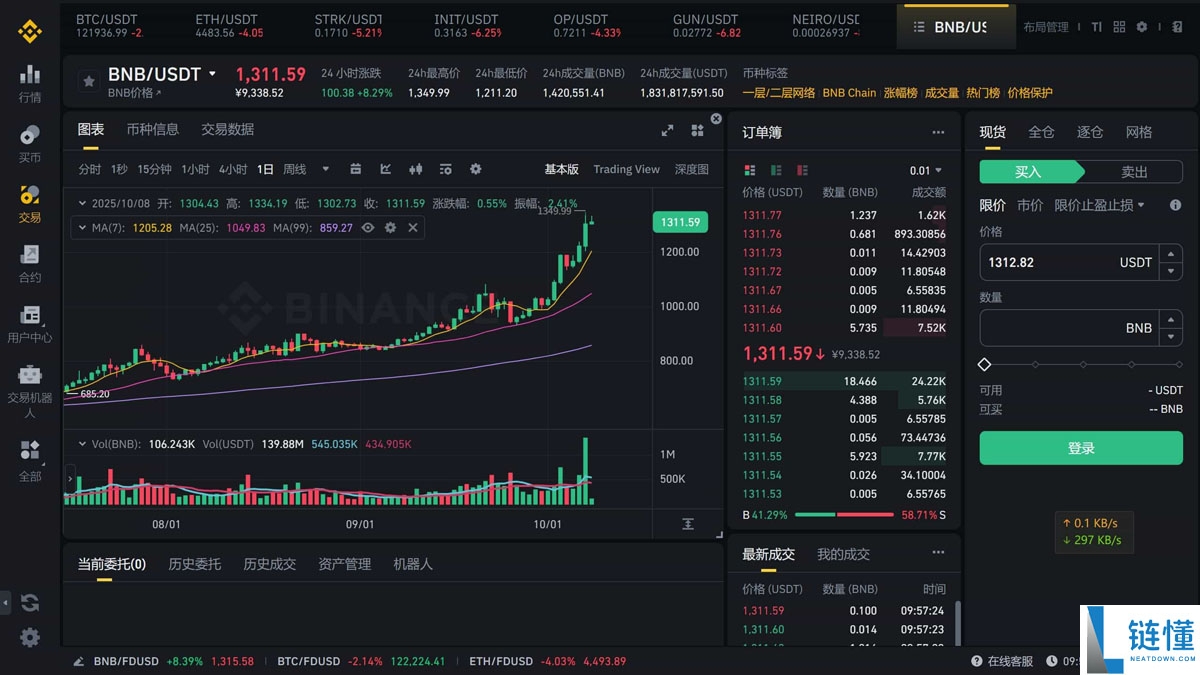Image resolution: width=1200 pixels, height=675 pixels.
Task: Select the buy-and-sell order book view icon
Action: (x=751, y=170)
